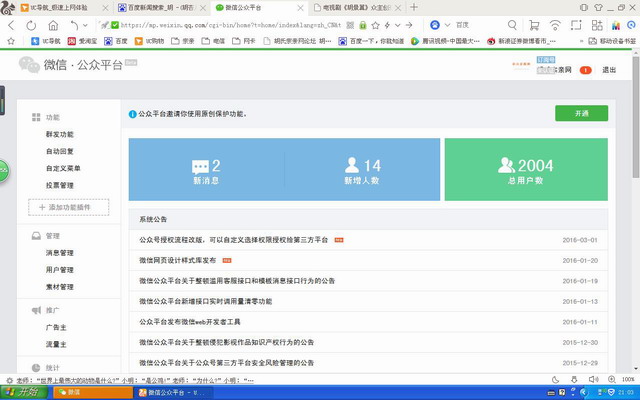Open the UC导航 bookmark
The height and width of the screenshot is (400, 640).
click(x=46, y=41)
